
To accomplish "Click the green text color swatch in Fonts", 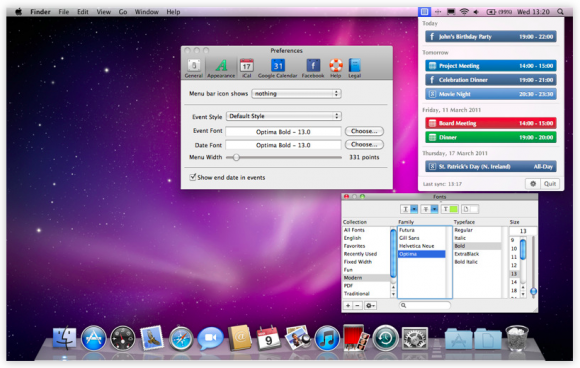I will click(450, 209).
